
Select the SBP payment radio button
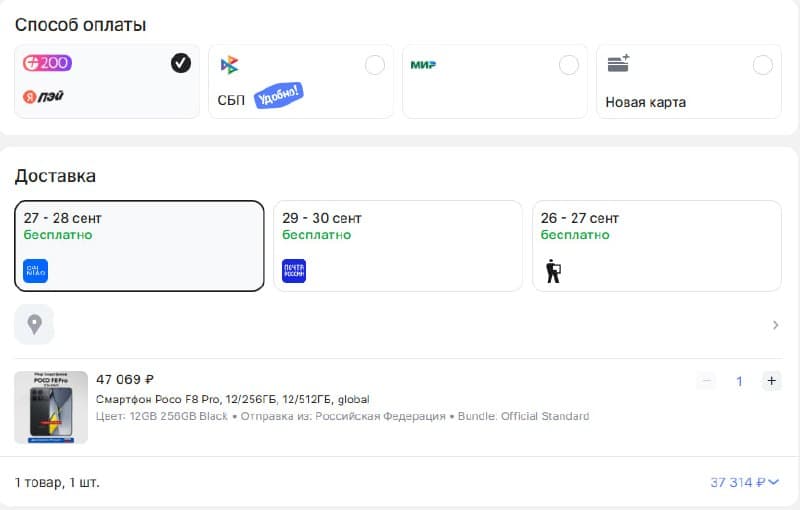click(x=375, y=65)
